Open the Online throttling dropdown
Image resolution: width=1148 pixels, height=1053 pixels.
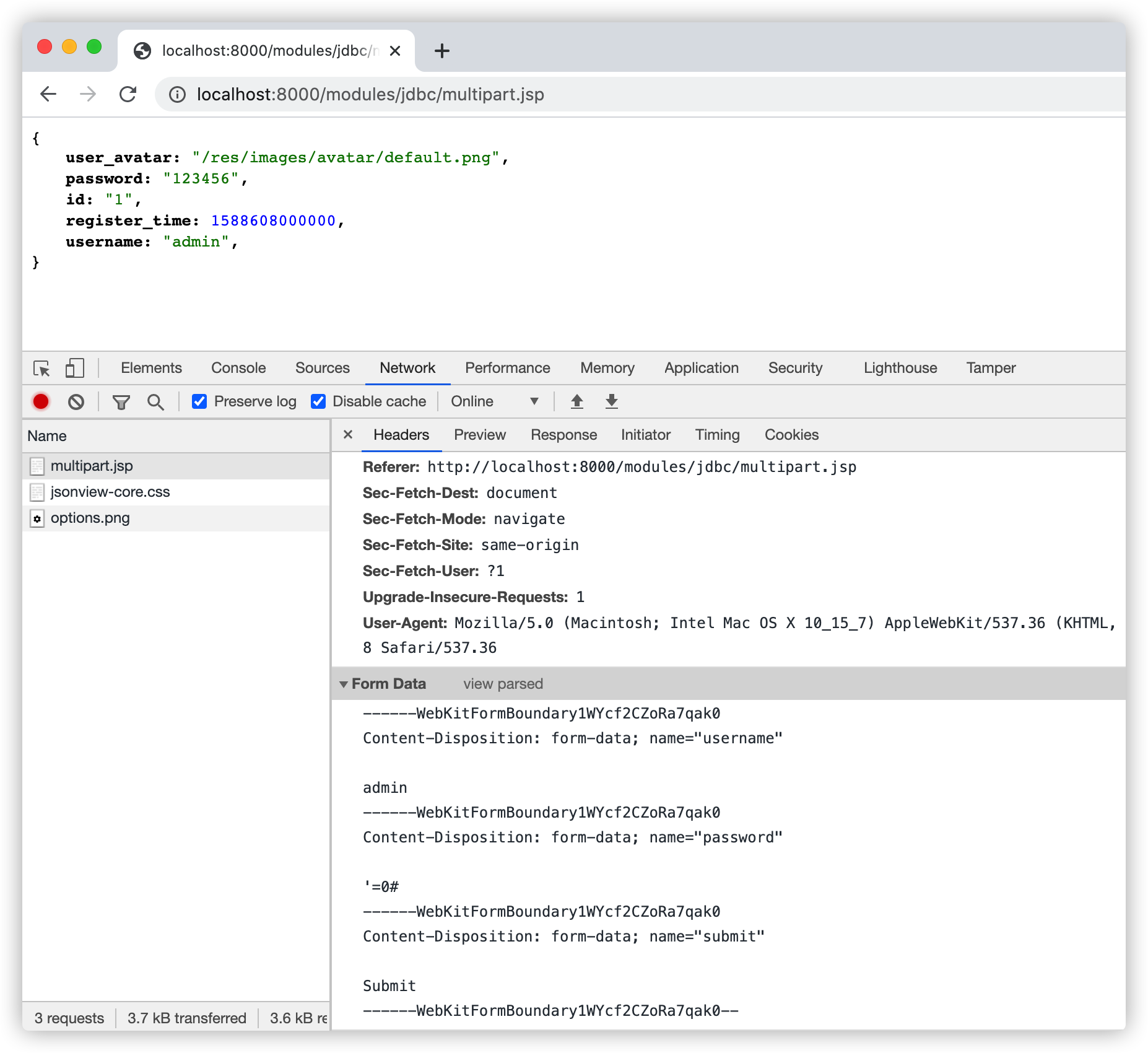[x=494, y=401]
